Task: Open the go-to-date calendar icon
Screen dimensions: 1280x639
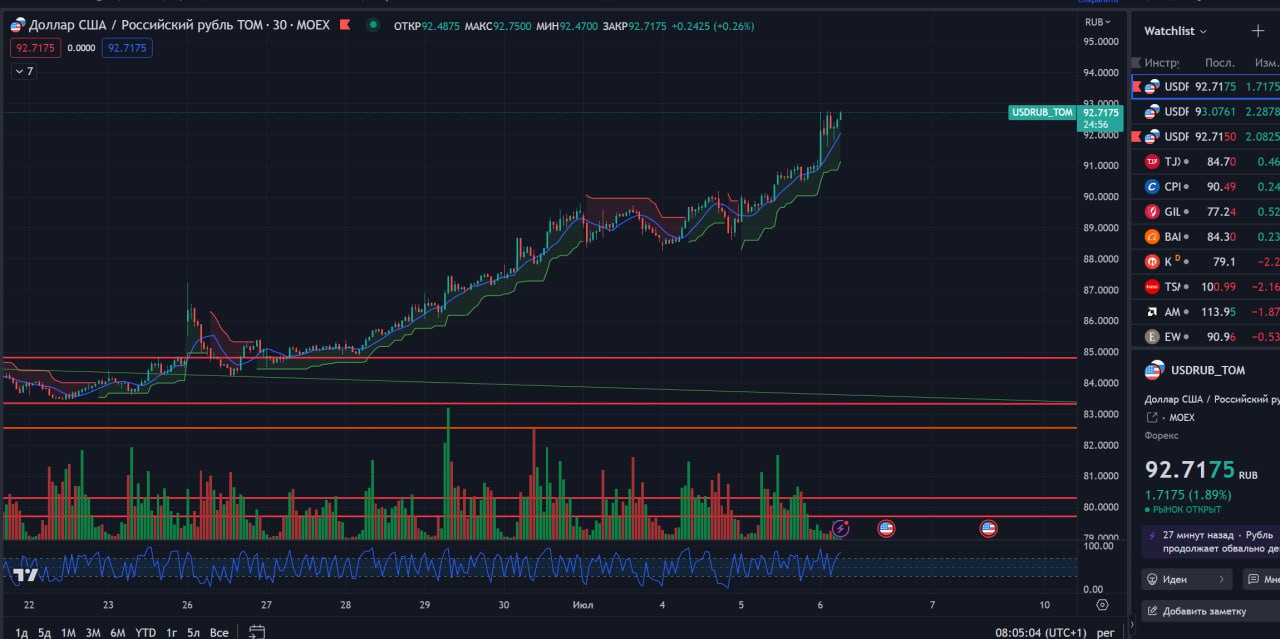Action: [x=257, y=631]
